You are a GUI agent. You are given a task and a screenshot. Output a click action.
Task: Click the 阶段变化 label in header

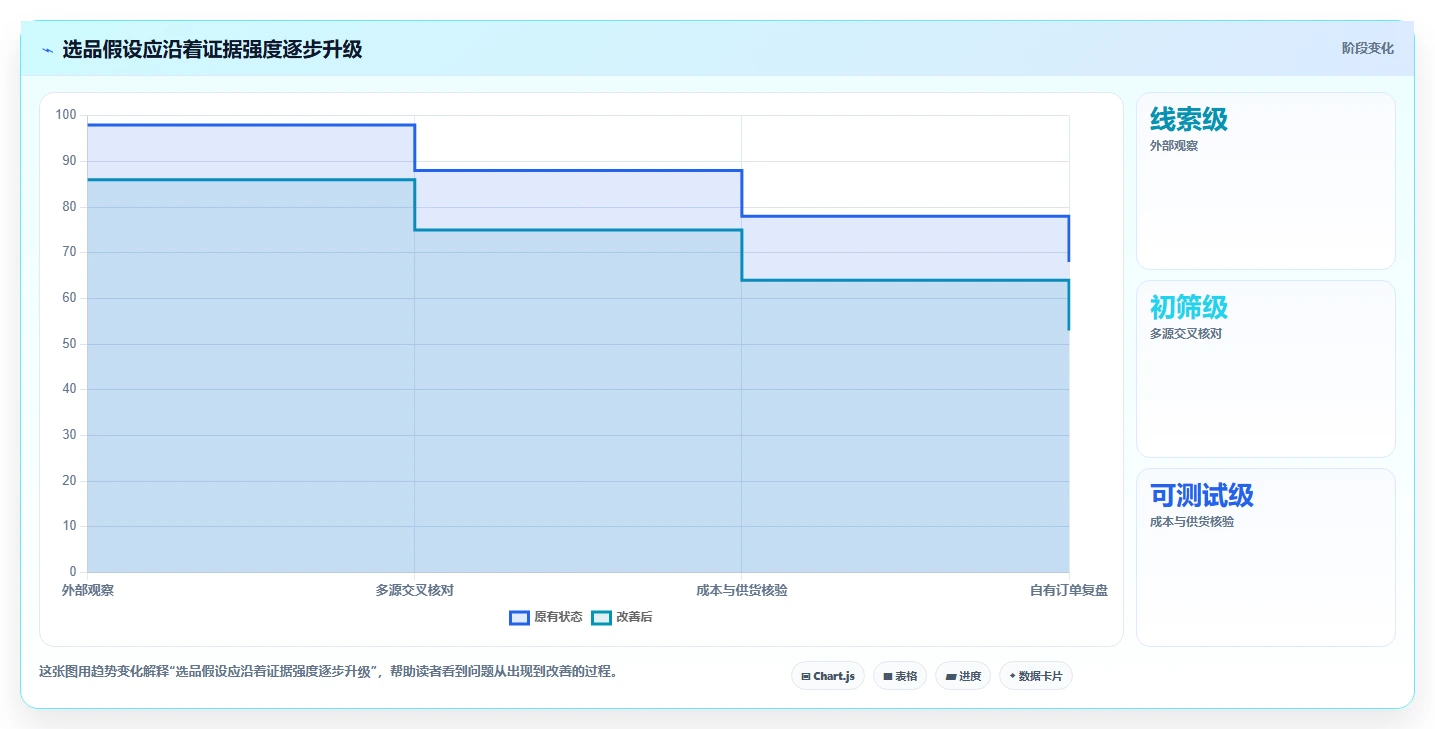coord(1367,48)
